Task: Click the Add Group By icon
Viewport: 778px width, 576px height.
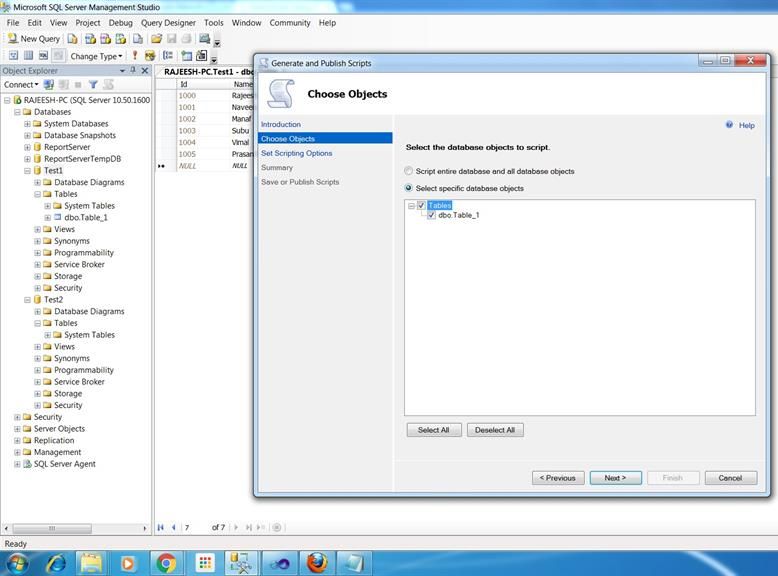Action: tap(168, 56)
